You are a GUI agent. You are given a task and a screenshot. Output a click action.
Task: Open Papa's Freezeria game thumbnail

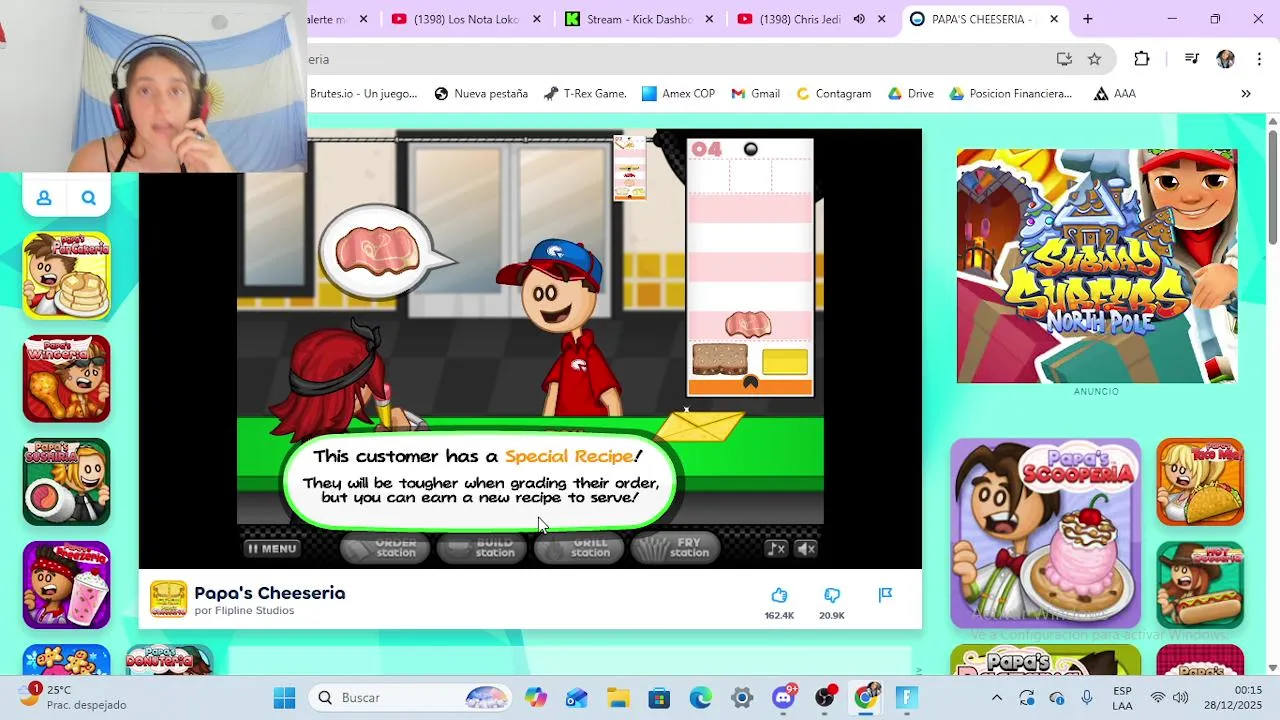[67, 585]
